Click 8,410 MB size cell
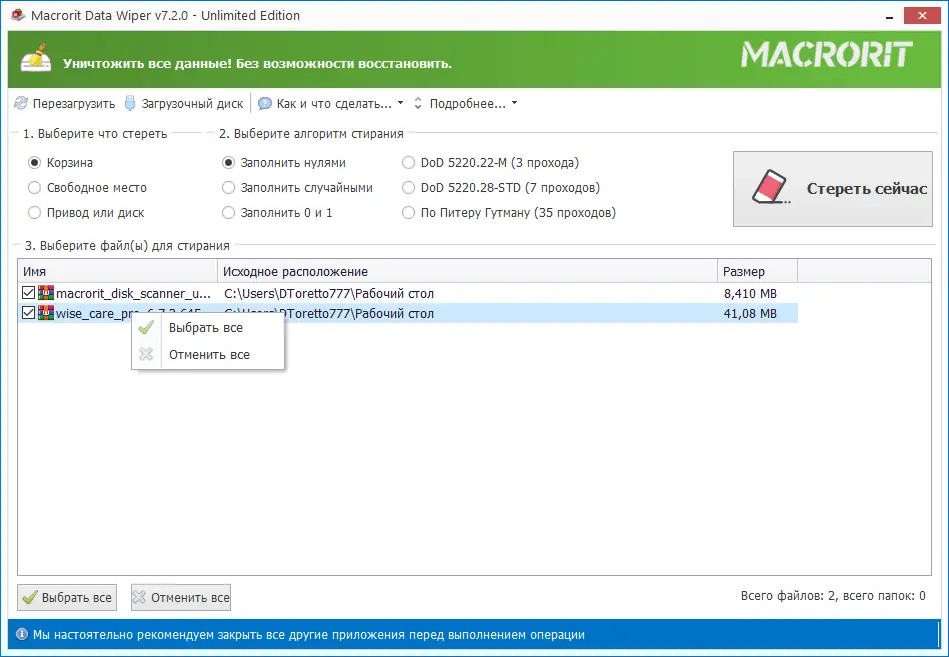The image size is (949, 657). (750, 293)
